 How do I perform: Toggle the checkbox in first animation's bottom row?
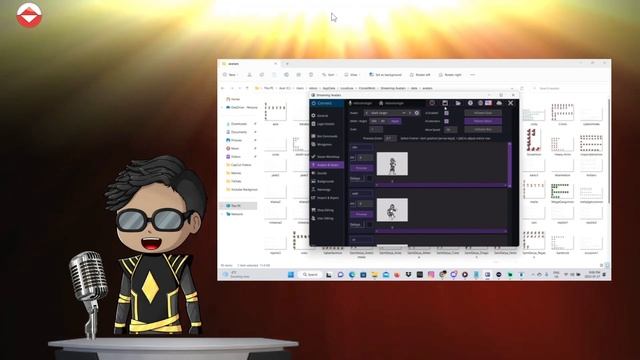tap(369, 178)
